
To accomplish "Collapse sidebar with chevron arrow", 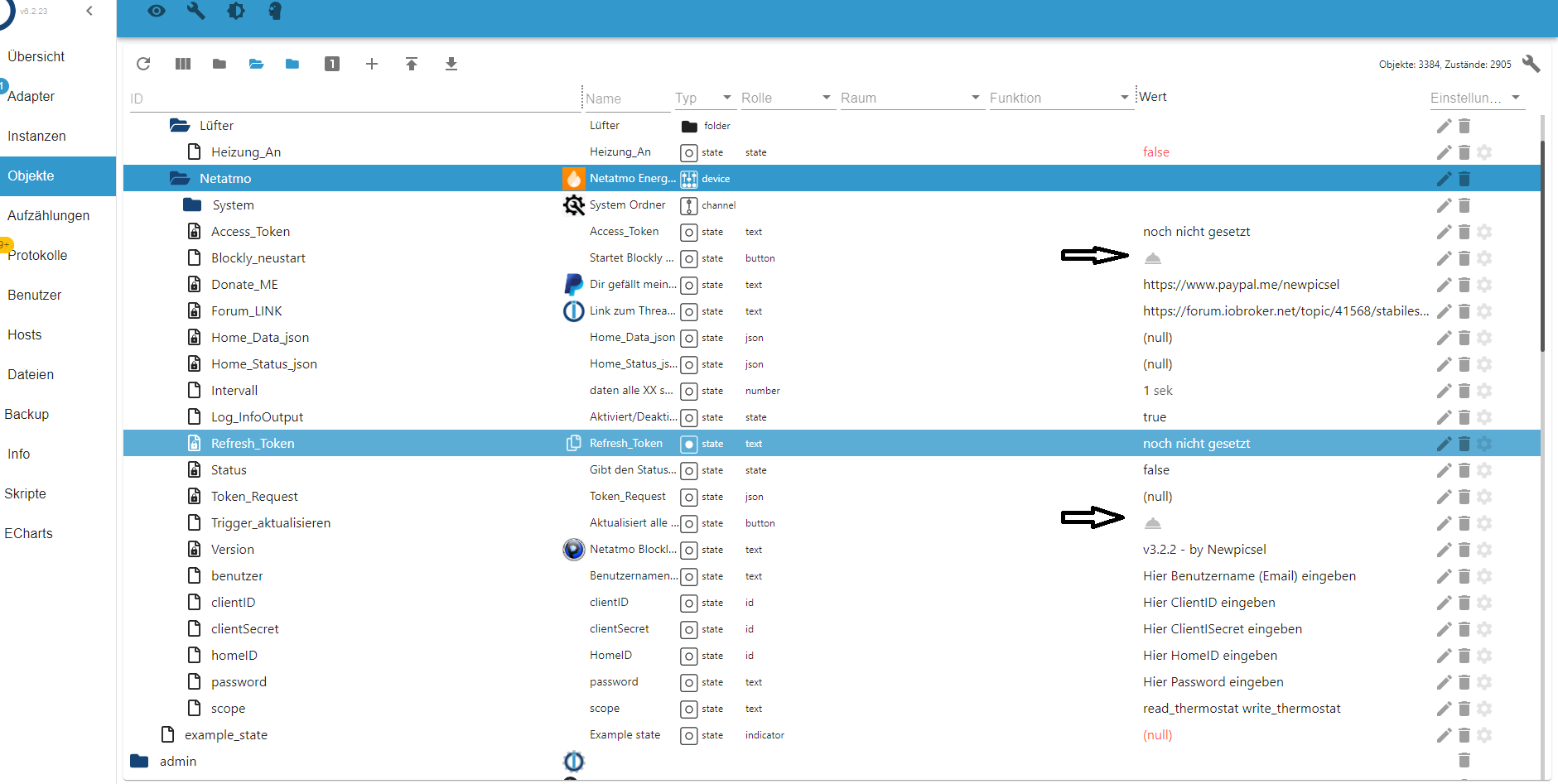I will [89, 11].
